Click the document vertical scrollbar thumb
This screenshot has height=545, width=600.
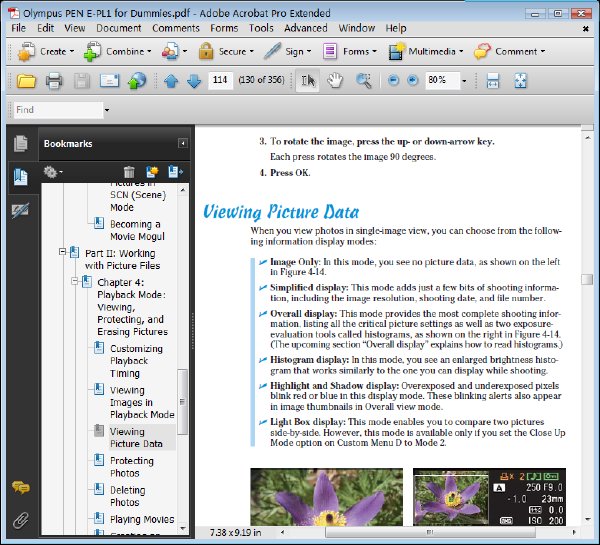pyautogui.click(x=587, y=279)
